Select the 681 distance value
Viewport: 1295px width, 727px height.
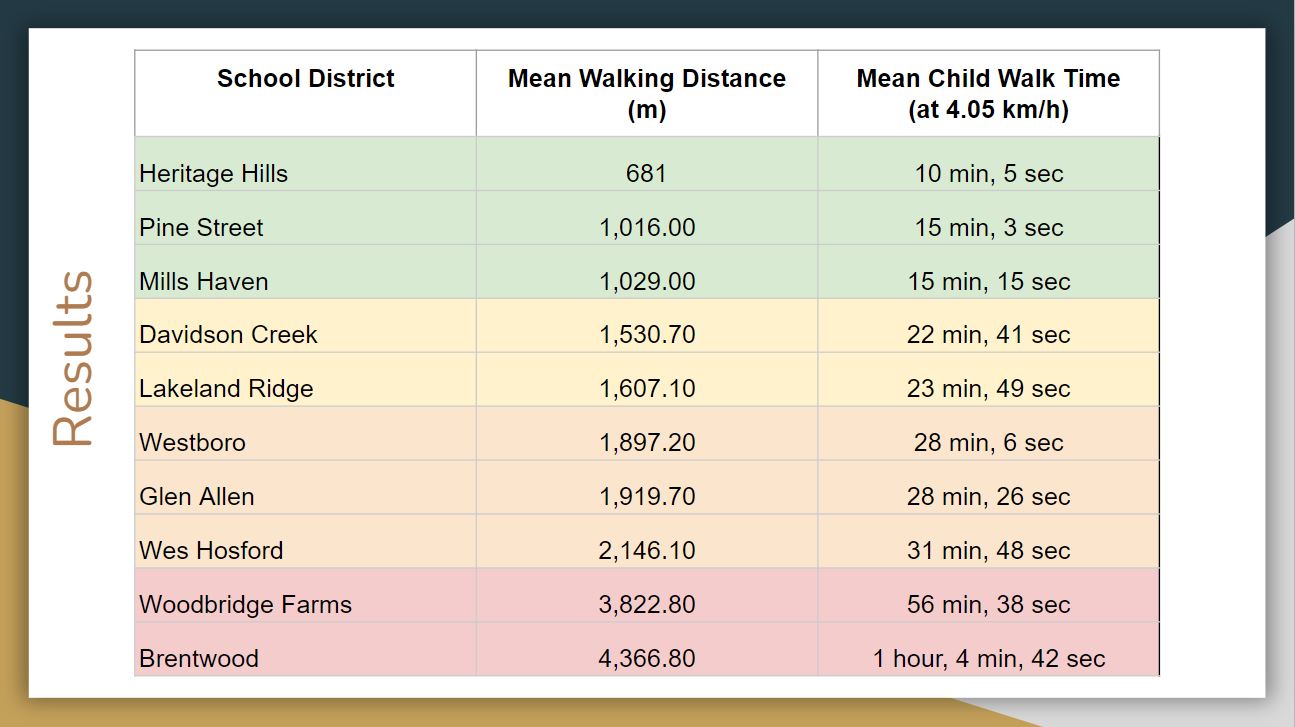646,174
